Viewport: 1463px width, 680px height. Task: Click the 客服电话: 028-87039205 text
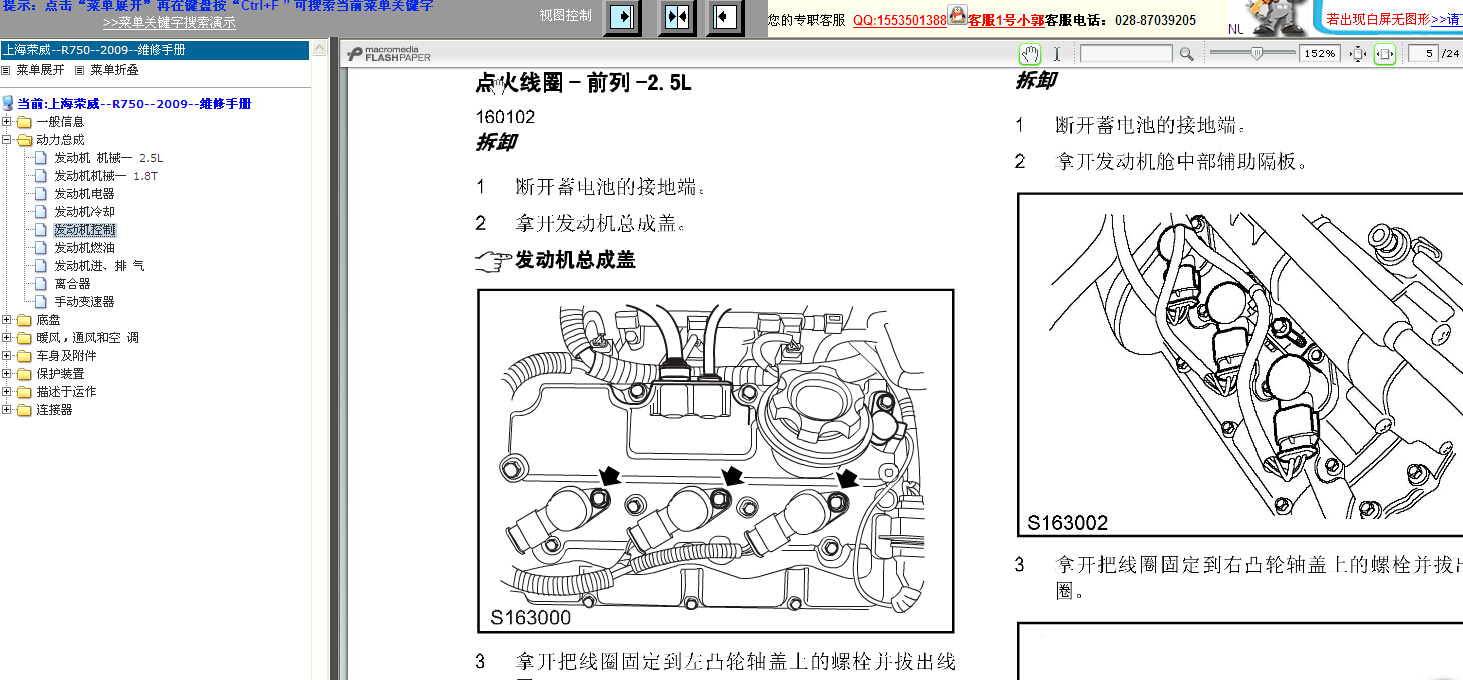coord(1120,20)
